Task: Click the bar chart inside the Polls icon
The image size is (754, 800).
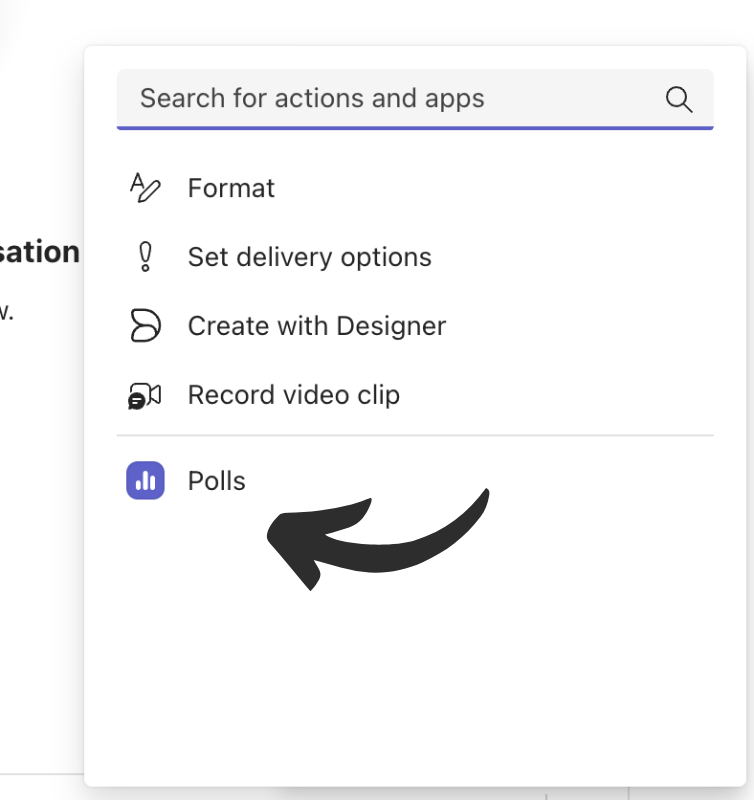Action: [x=144, y=480]
